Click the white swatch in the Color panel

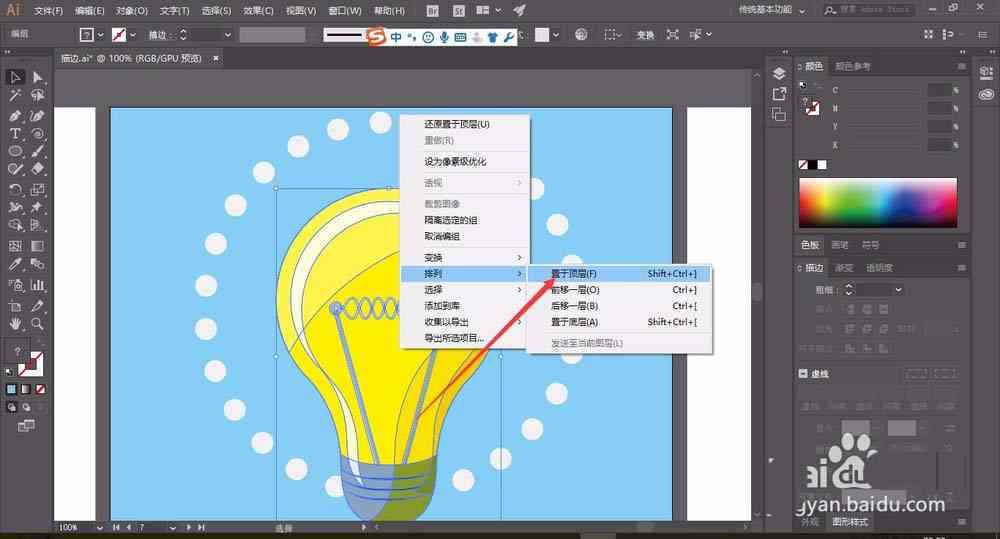[x=822, y=165]
